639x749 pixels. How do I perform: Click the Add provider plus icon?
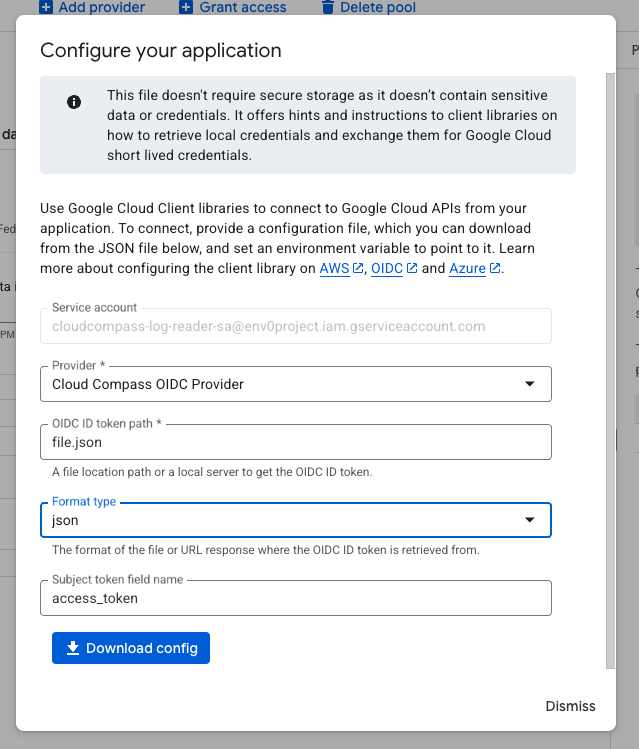point(46,7)
